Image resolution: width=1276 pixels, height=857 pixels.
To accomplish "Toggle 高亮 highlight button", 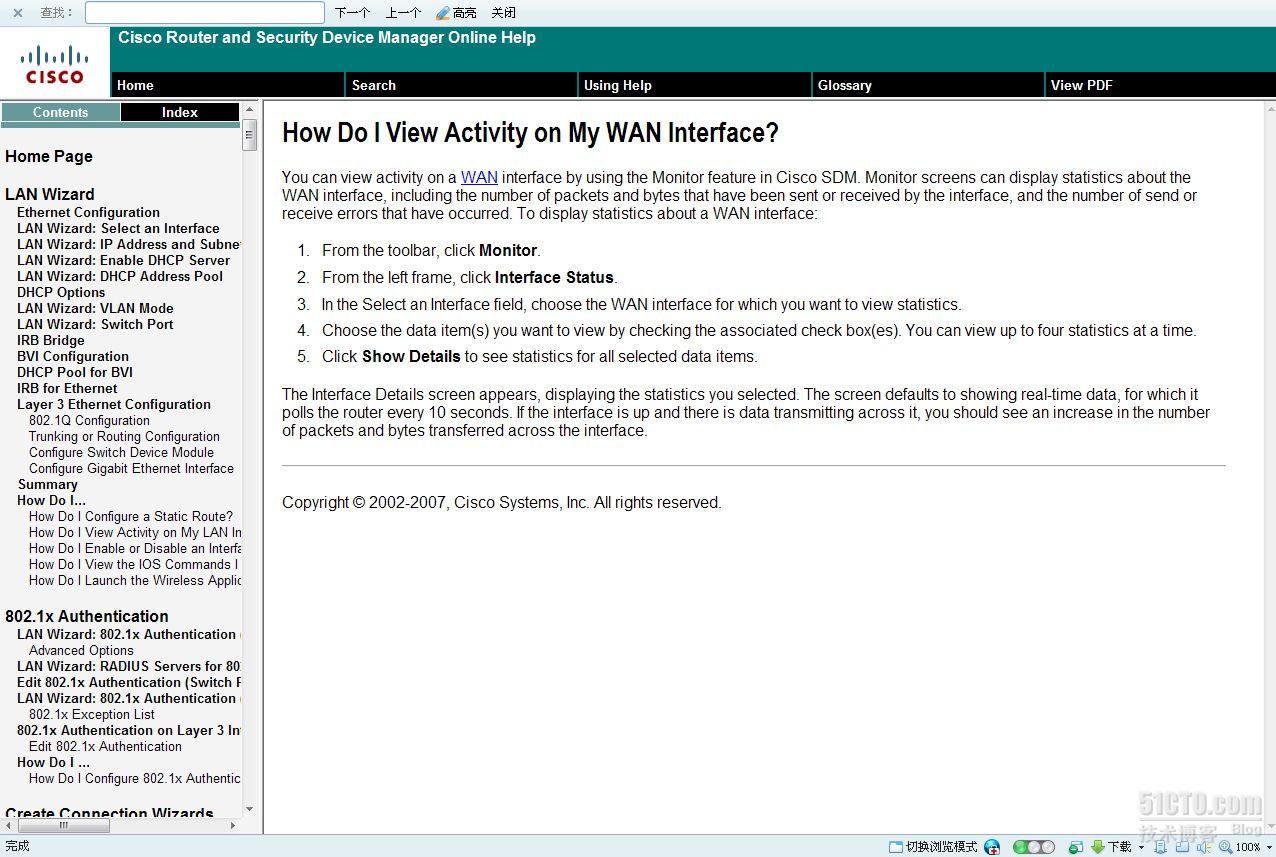I will (456, 13).
